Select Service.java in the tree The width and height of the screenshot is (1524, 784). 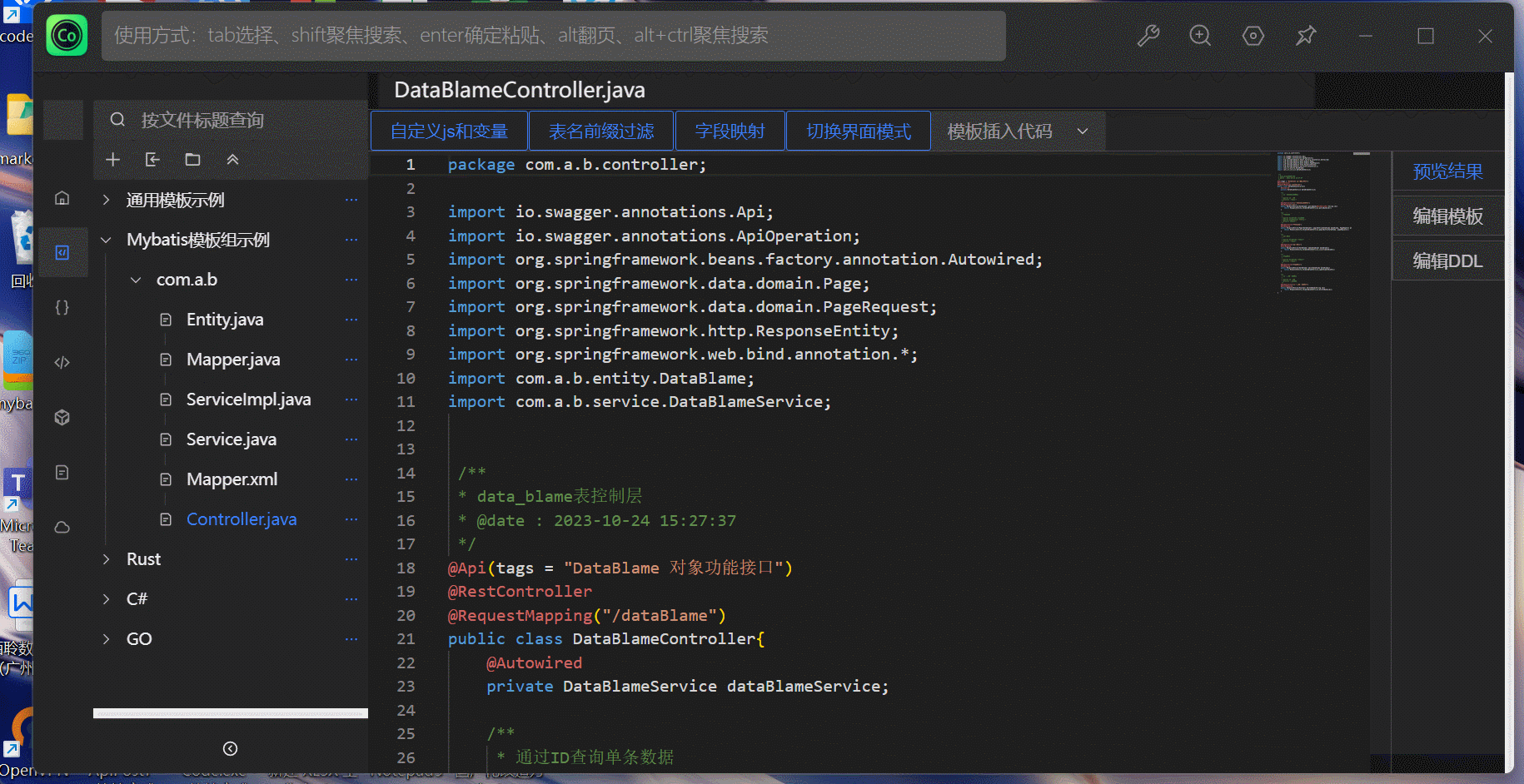[232, 439]
